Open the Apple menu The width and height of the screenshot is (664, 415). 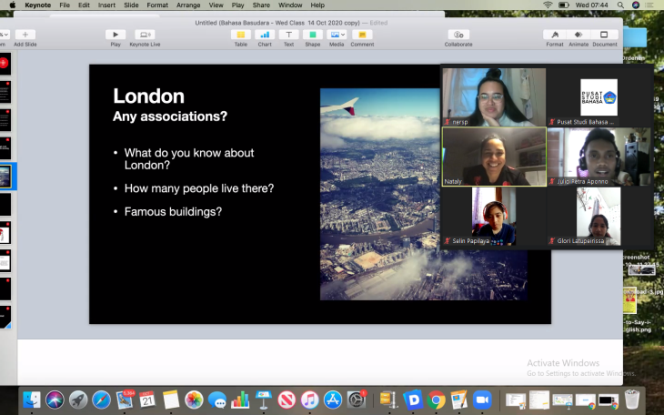[x=12, y=5]
